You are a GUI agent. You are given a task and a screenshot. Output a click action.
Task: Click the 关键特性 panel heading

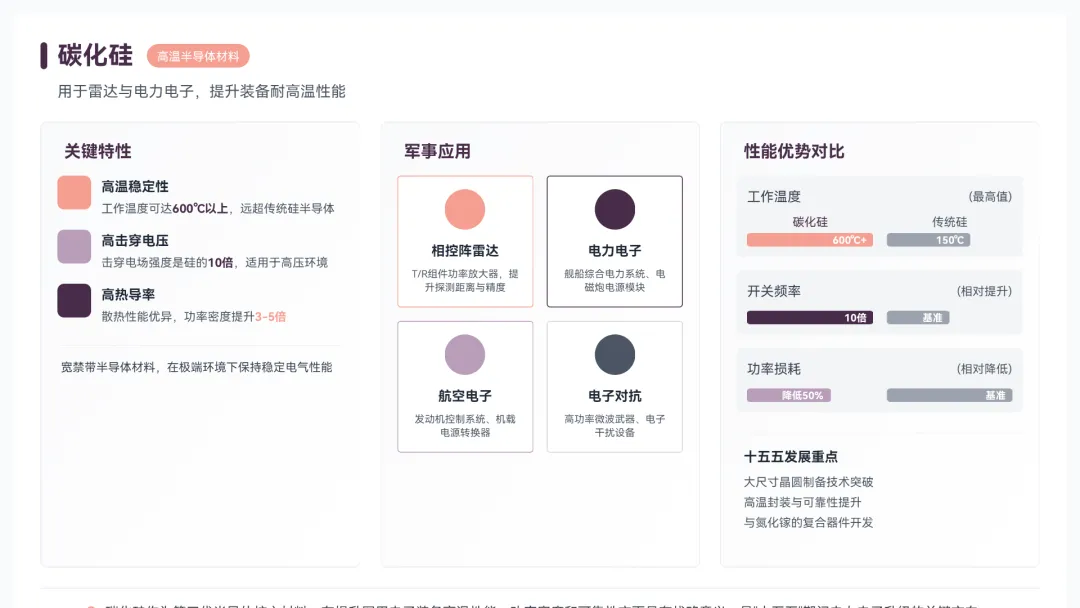click(97, 151)
